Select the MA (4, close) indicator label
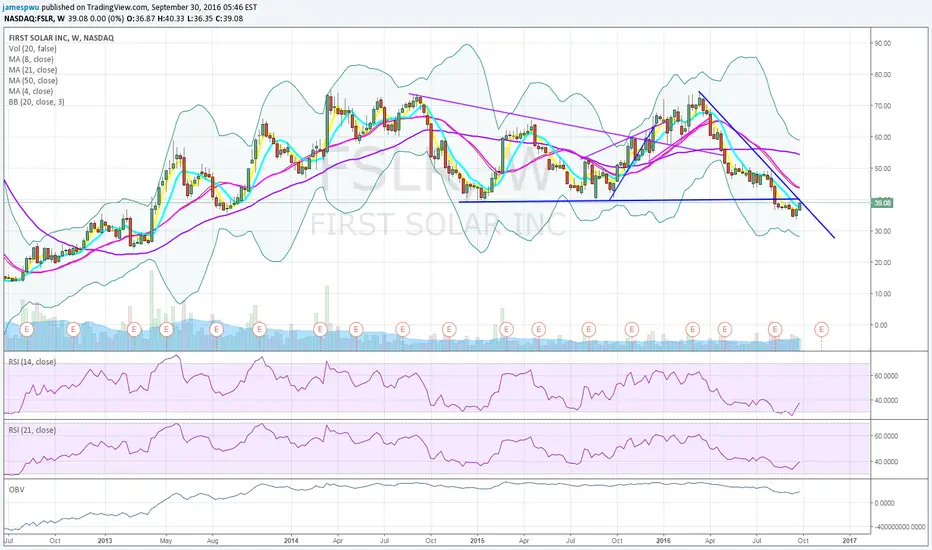The width and height of the screenshot is (932, 550). 31,92
